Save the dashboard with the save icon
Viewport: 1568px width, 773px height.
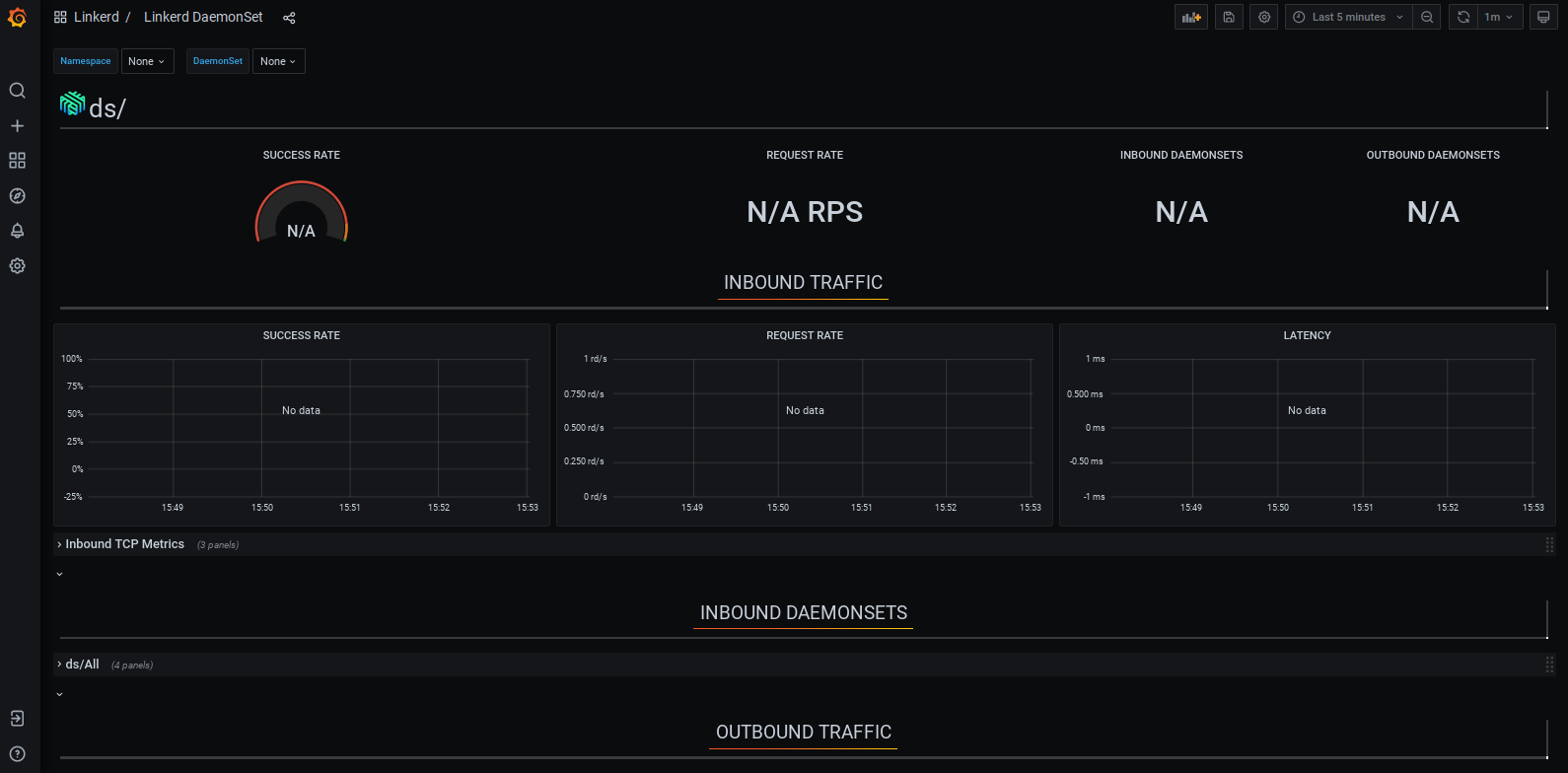[x=1229, y=17]
